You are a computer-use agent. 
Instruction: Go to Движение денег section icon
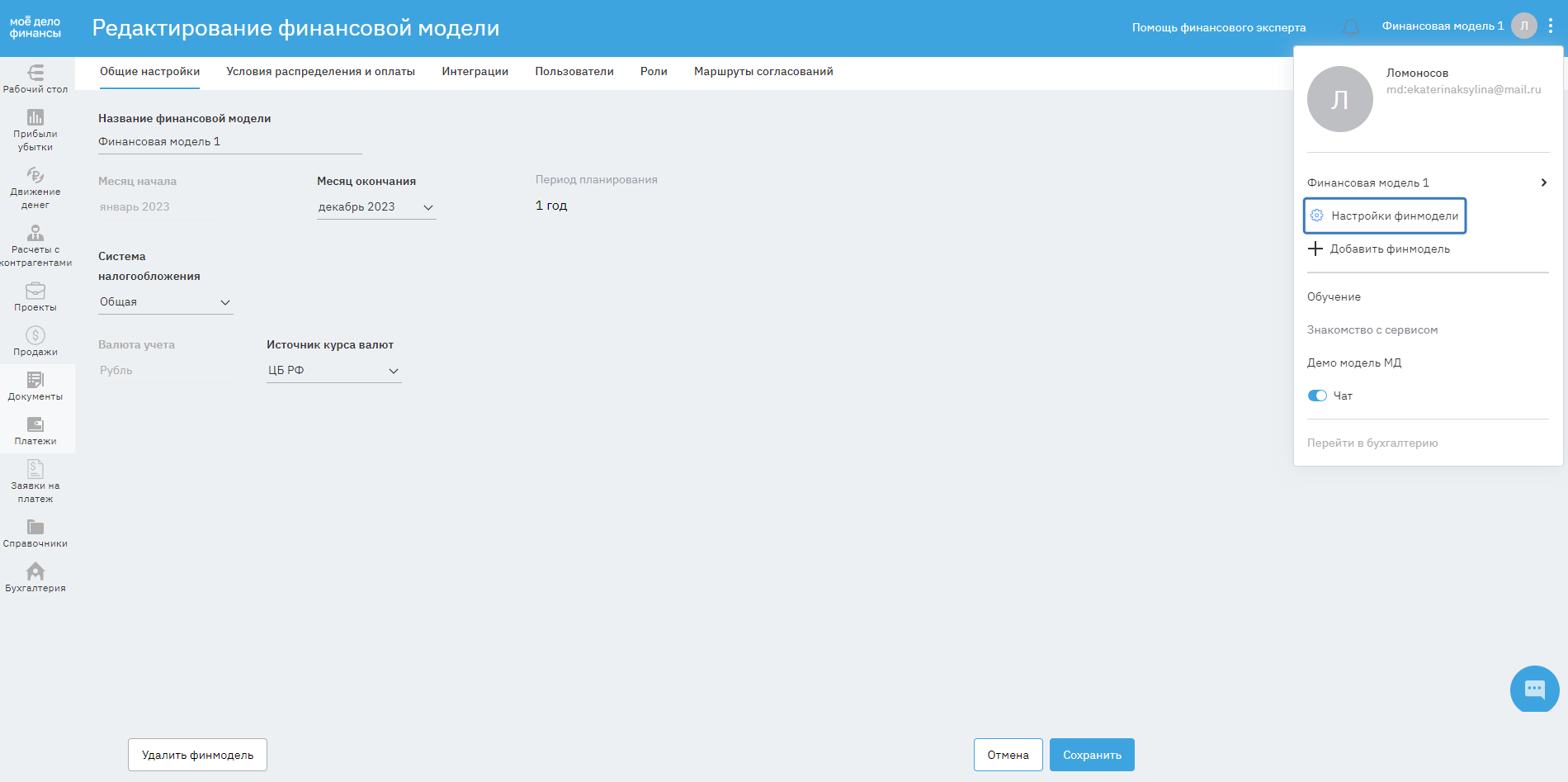point(35,175)
